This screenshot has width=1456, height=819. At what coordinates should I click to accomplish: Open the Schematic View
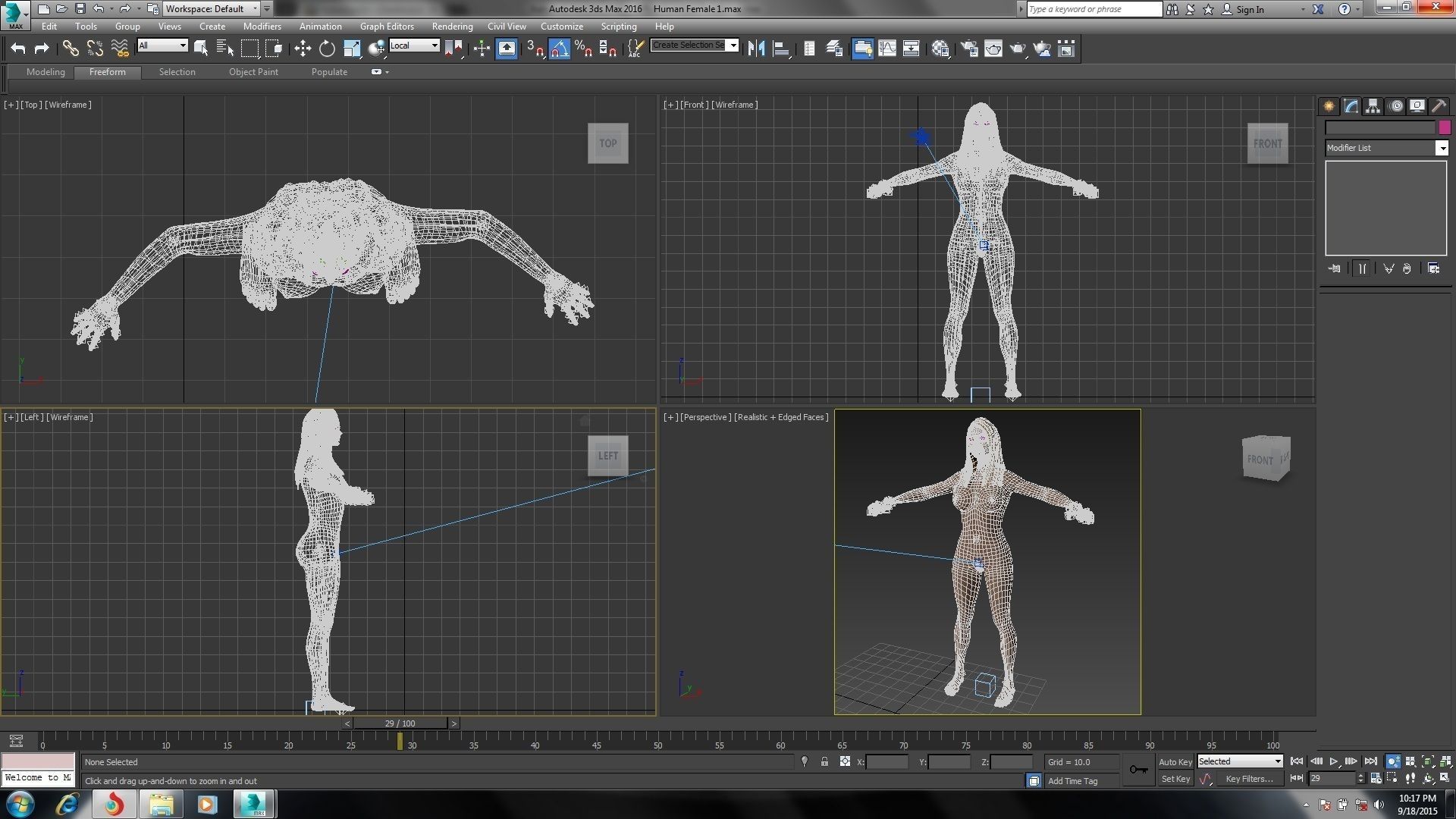coord(911,49)
